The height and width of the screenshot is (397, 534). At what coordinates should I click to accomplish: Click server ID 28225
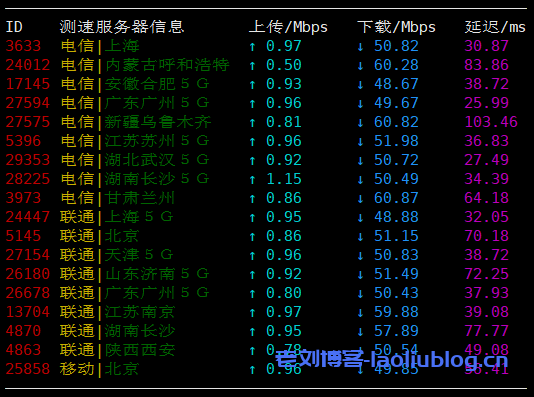28,179
